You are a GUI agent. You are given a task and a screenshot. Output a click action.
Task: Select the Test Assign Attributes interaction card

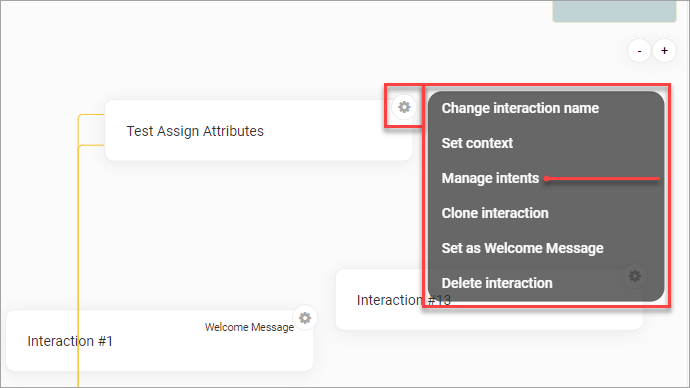click(x=258, y=131)
